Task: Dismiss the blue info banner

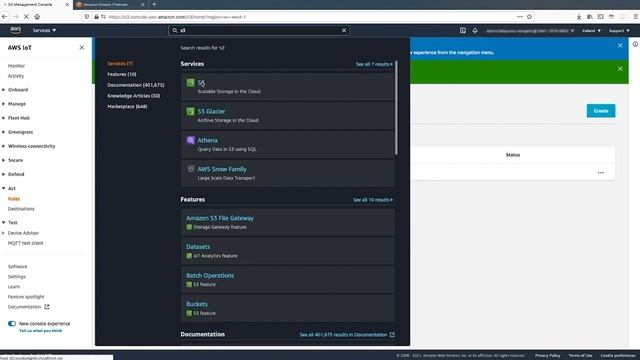Action: pos(620,46)
